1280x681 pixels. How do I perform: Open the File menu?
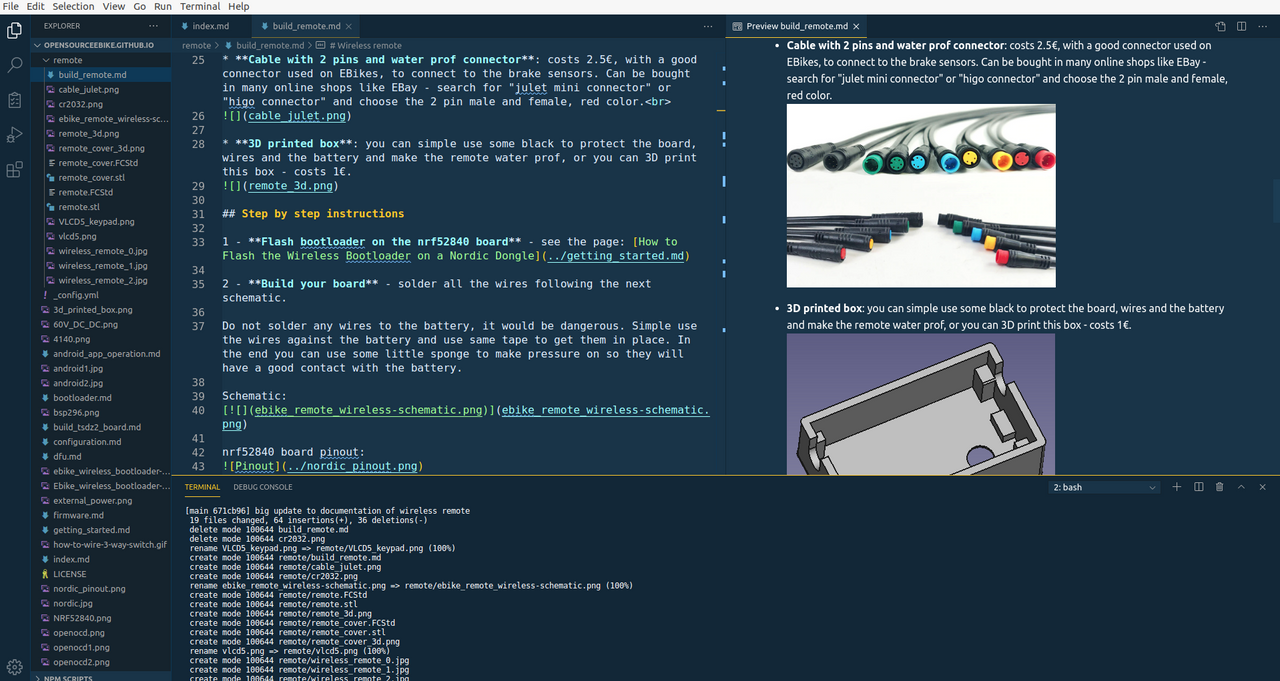coord(11,6)
